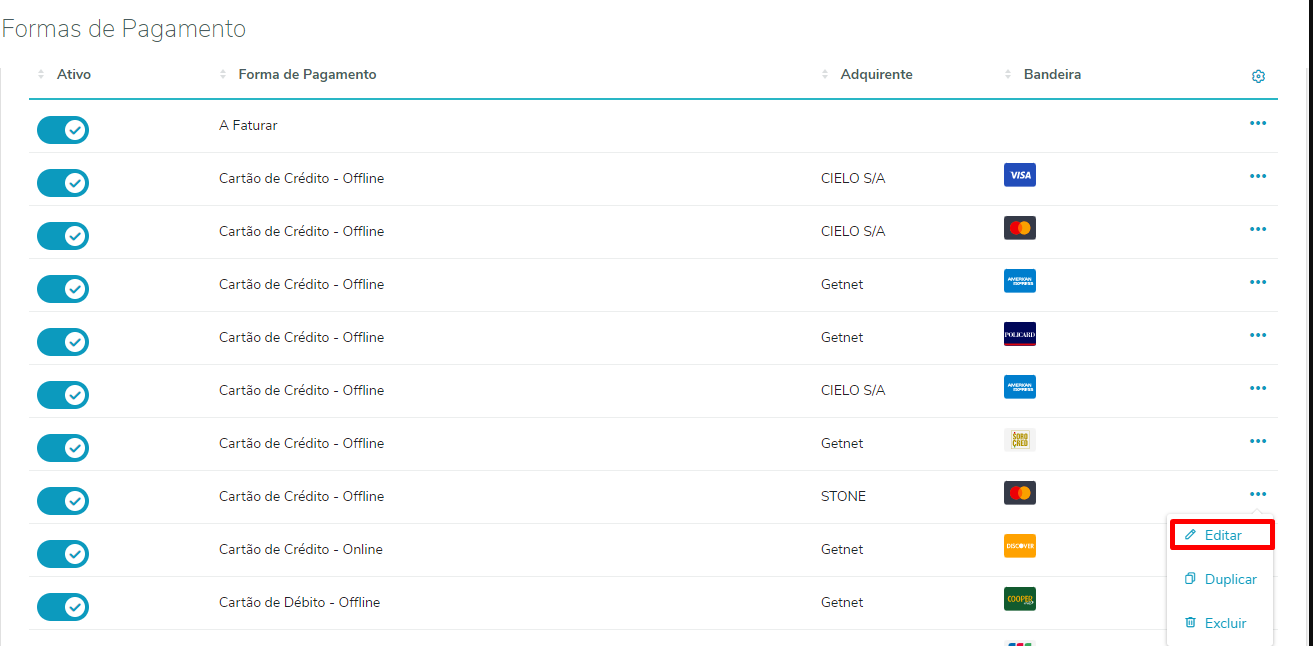Click the Mastercard icon in the STONE row
Screen dimensions: 1313x646
1020,493
